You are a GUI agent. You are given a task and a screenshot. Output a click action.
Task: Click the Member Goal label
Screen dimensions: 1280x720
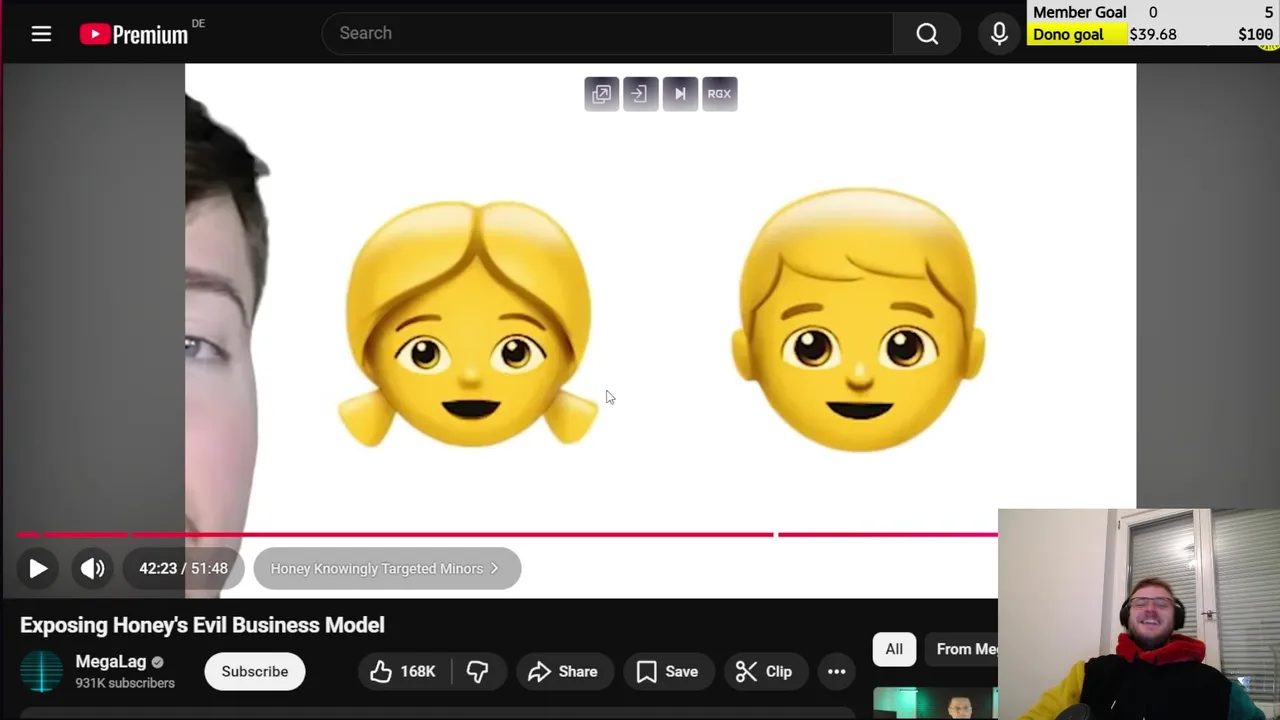[1080, 12]
